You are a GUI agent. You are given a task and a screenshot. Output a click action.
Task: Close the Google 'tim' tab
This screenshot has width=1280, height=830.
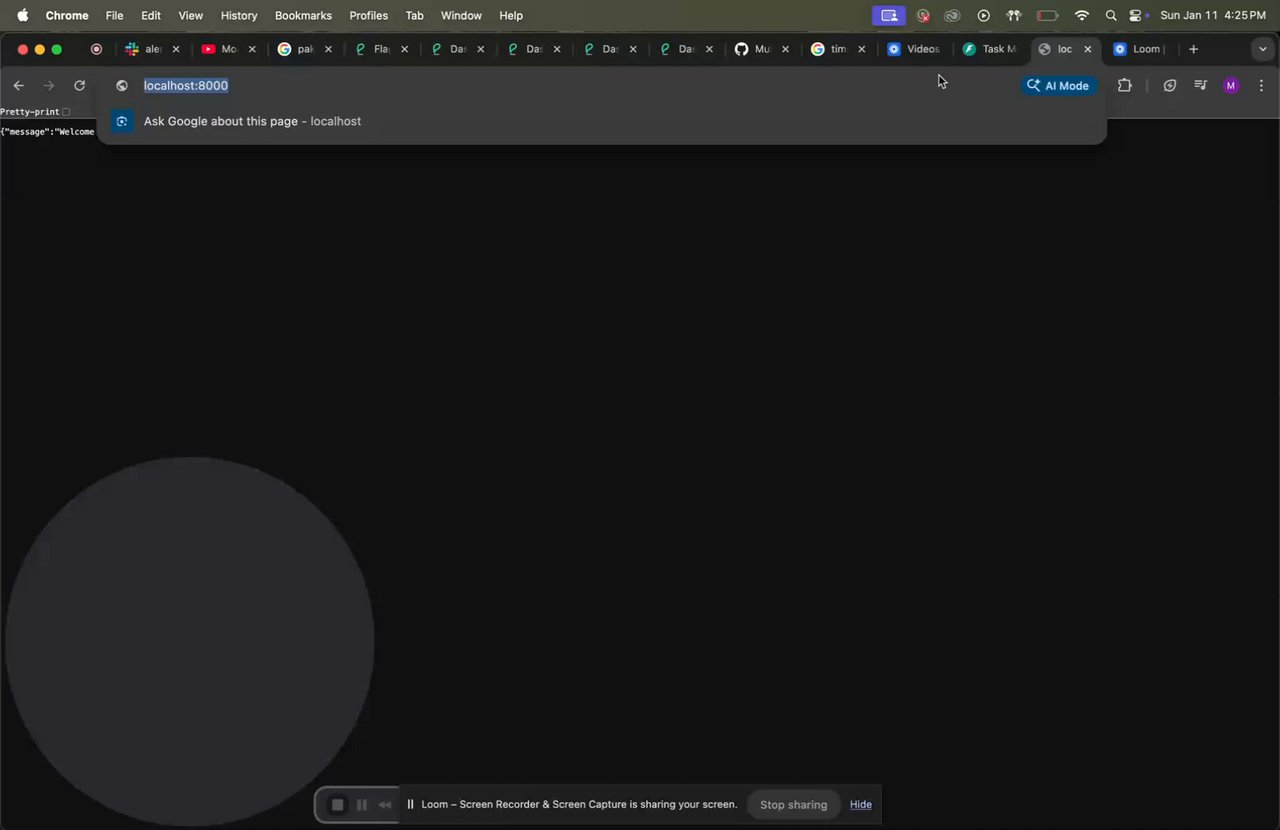[x=861, y=49]
